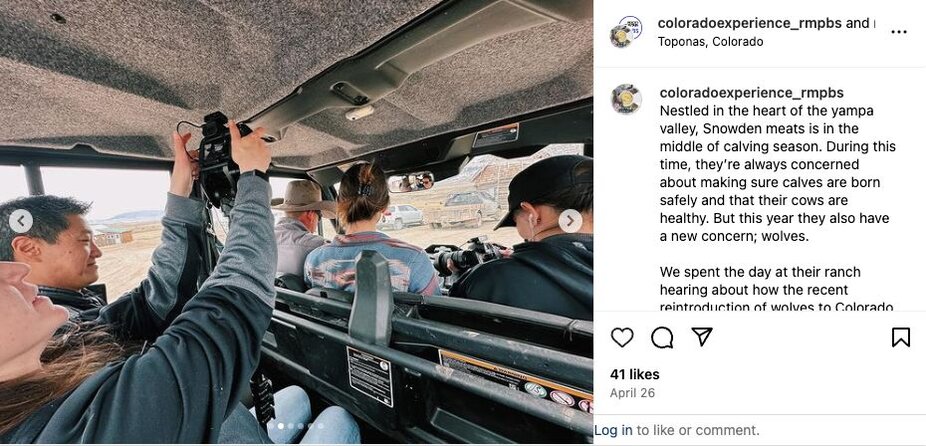This screenshot has width=926, height=446.
Task: Go to previous photo arrow
Action: click(21, 221)
